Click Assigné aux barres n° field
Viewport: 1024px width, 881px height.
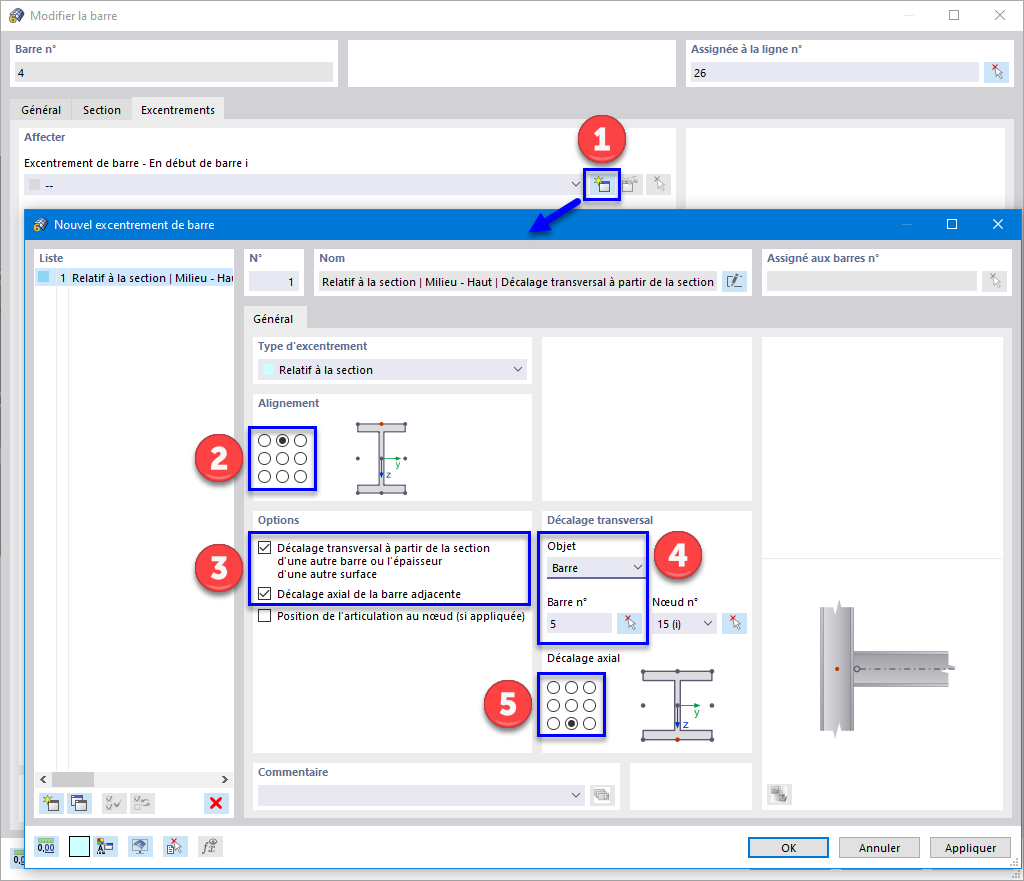pyautogui.click(x=871, y=281)
